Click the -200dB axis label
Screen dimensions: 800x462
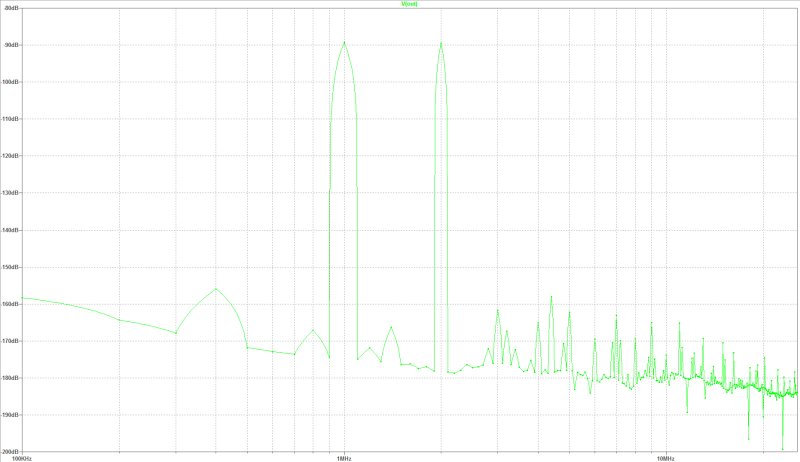click(10, 452)
